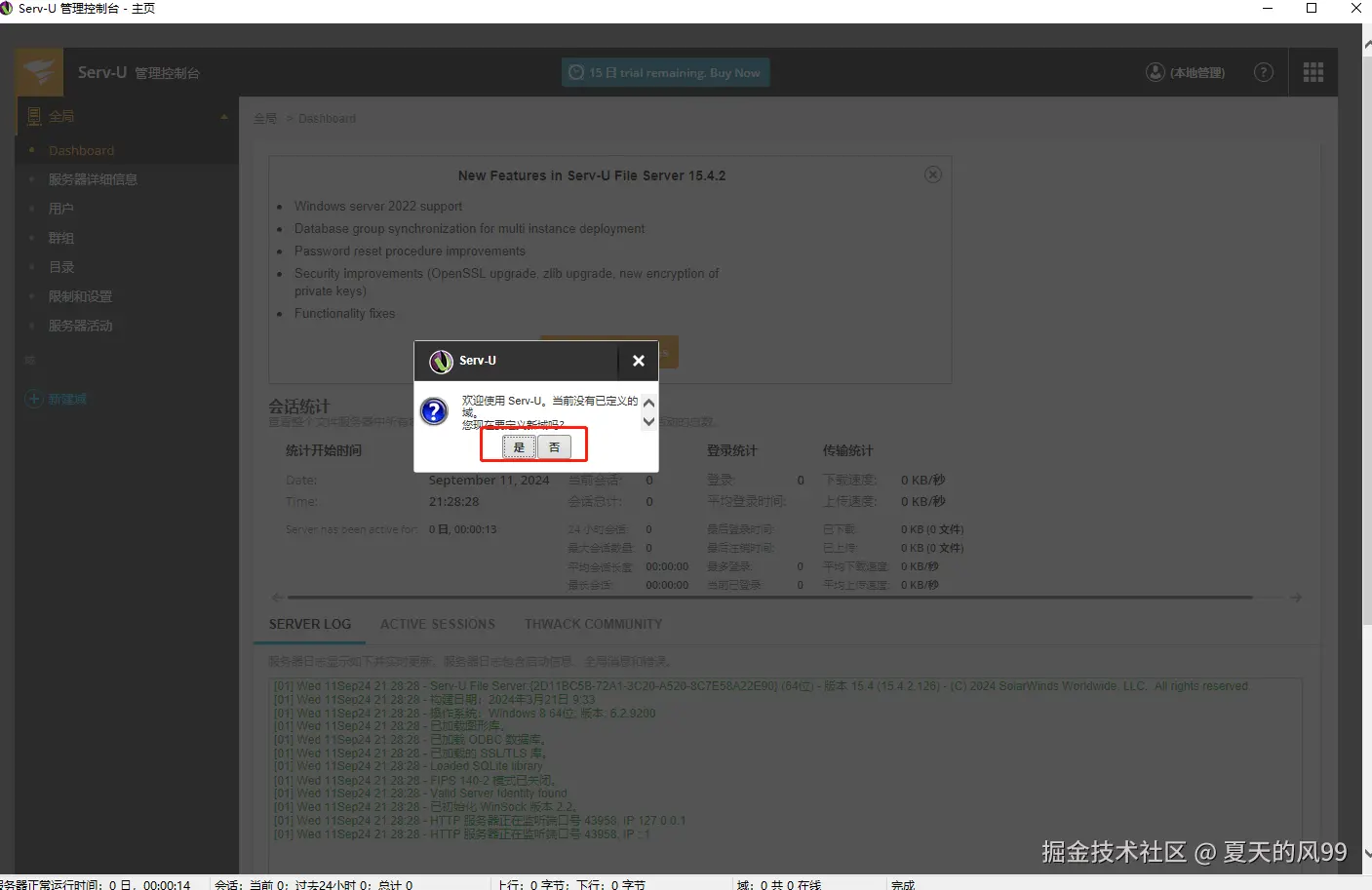Click 'Password reset procedure improvements' line

click(x=410, y=251)
